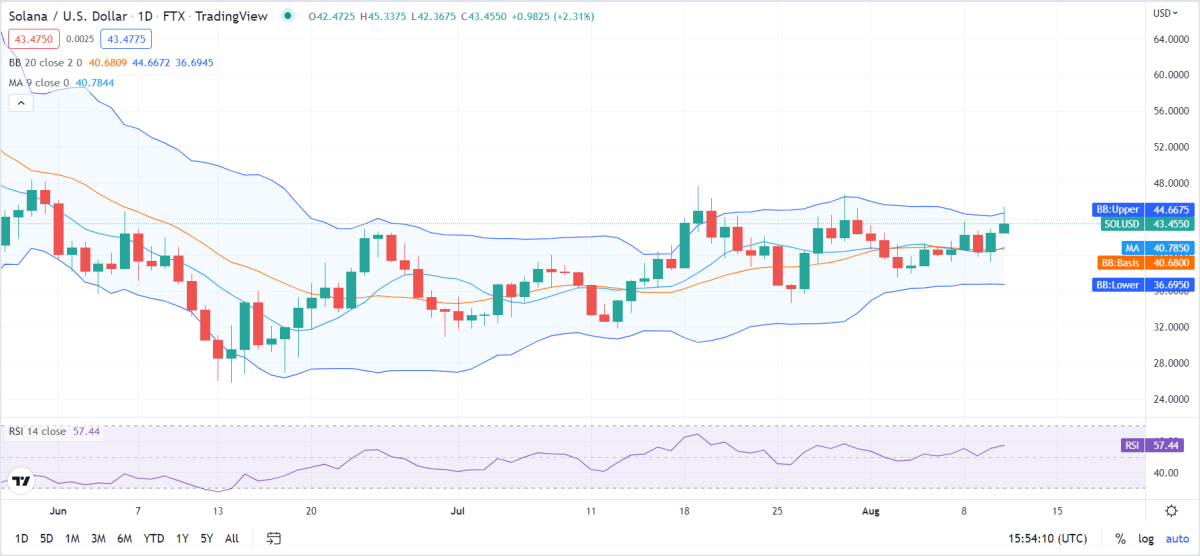Select the 1Y time range
Viewport: 1200px width, 556px height.
tap(181, 538)
